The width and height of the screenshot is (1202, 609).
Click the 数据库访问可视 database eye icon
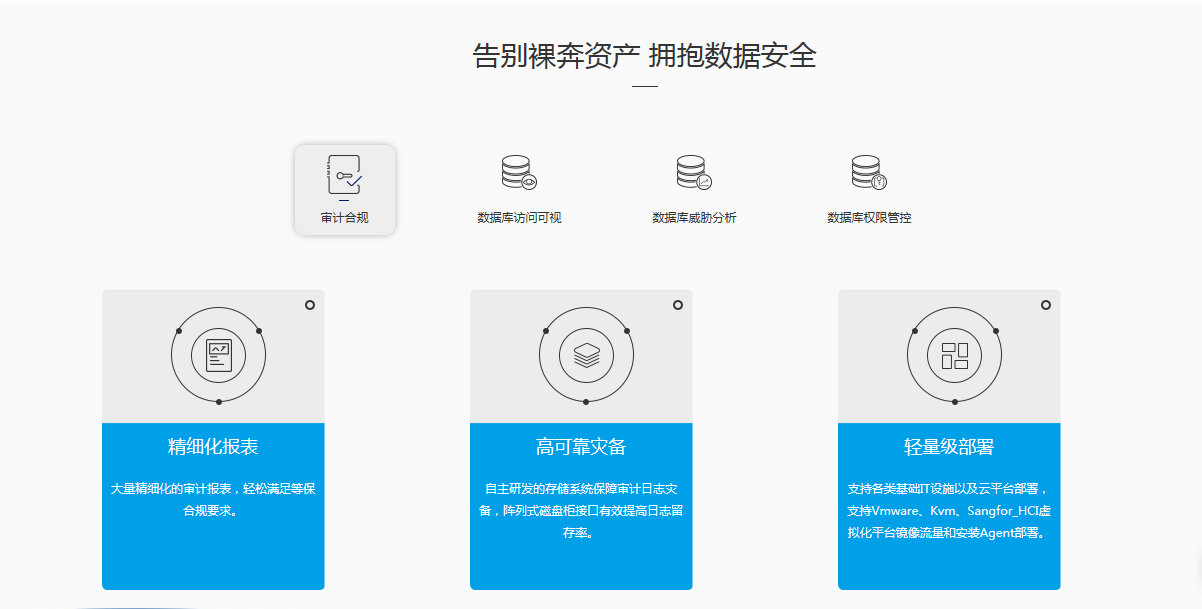(519, 173)
